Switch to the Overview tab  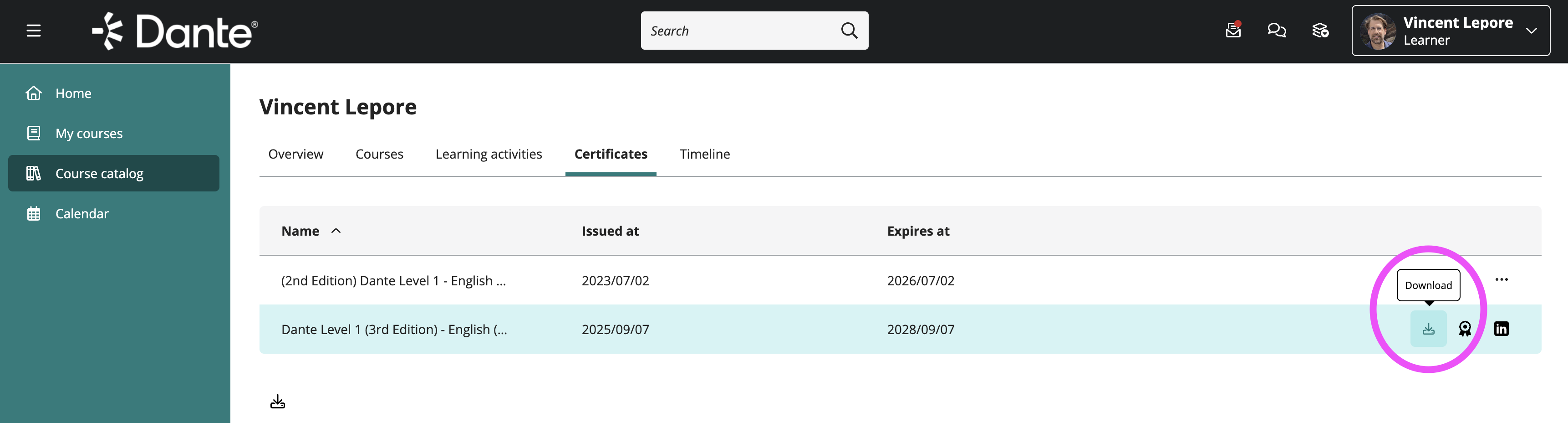point(296,154)
